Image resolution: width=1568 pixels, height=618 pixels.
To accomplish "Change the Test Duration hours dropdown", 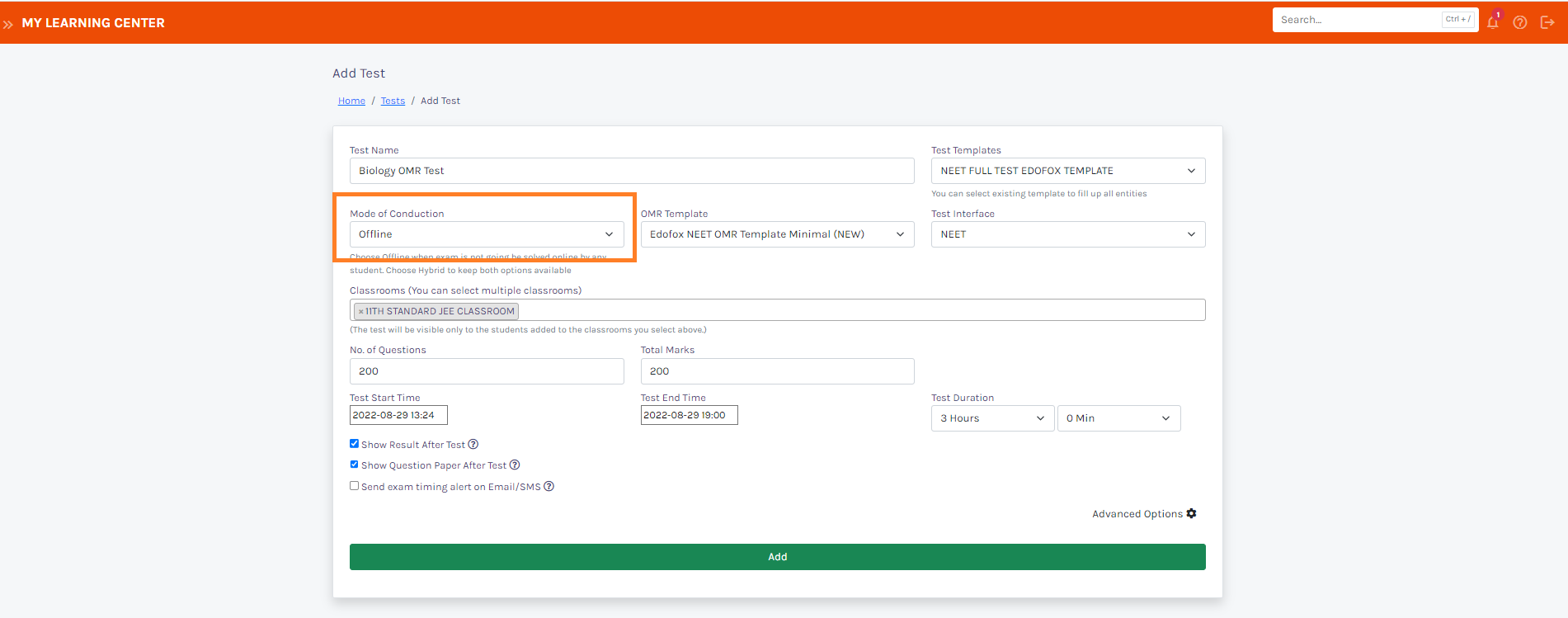I will click(992, 418).
